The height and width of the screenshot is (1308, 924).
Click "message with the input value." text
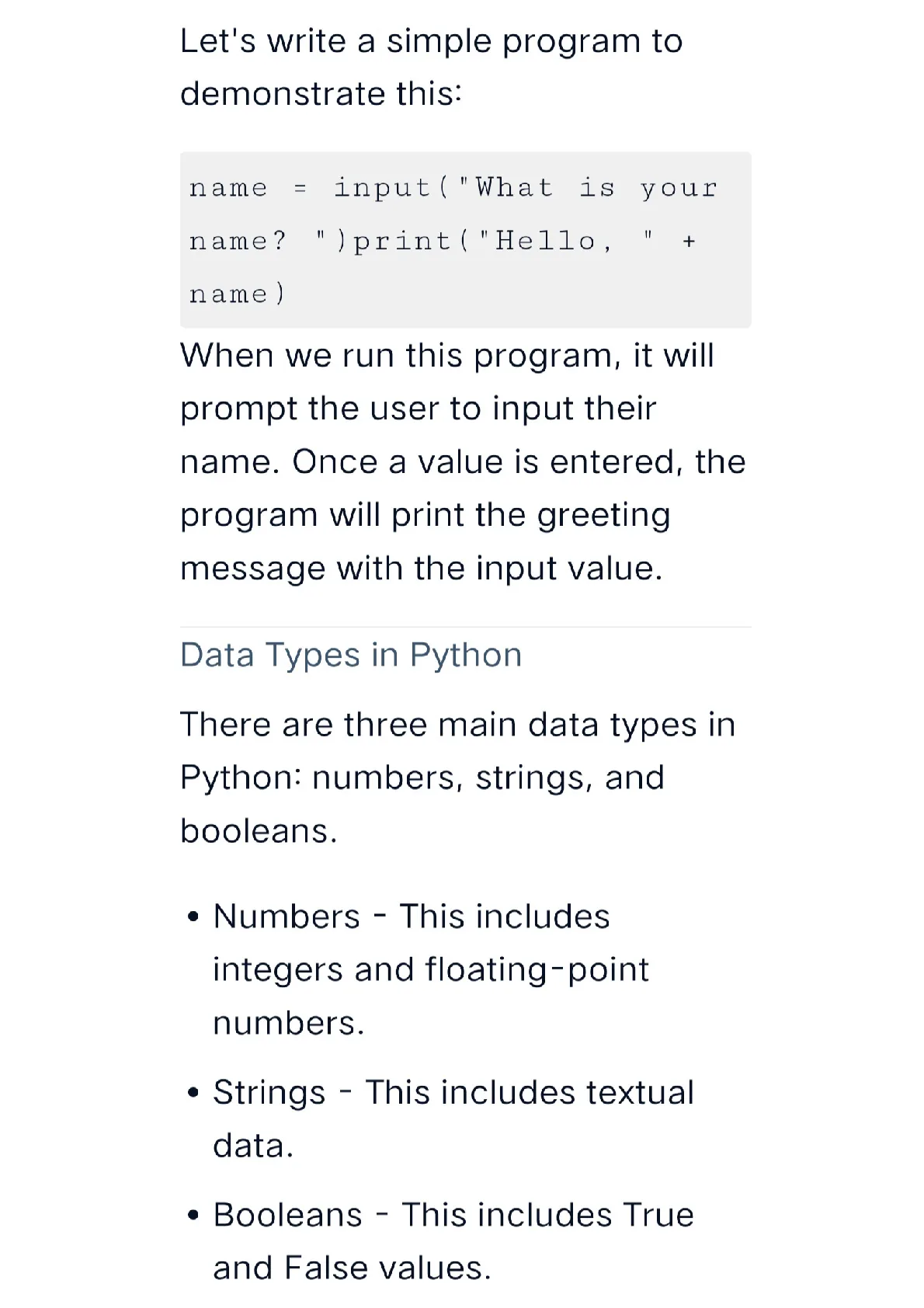pos(422,568)
